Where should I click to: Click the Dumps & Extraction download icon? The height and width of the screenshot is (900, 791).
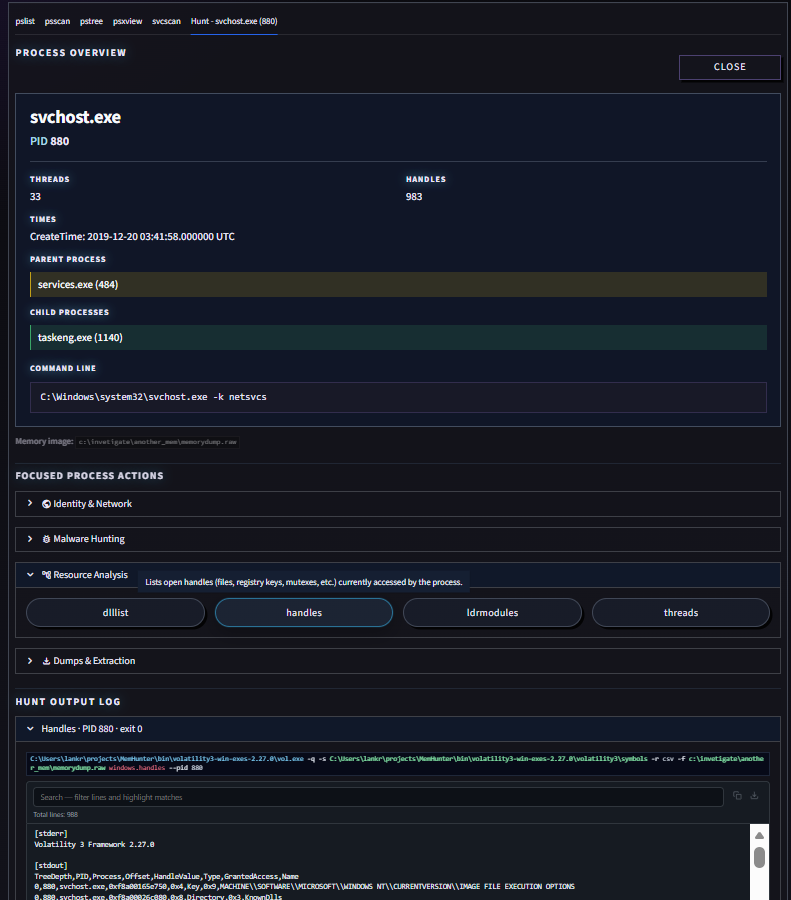(x=46, y=661)
